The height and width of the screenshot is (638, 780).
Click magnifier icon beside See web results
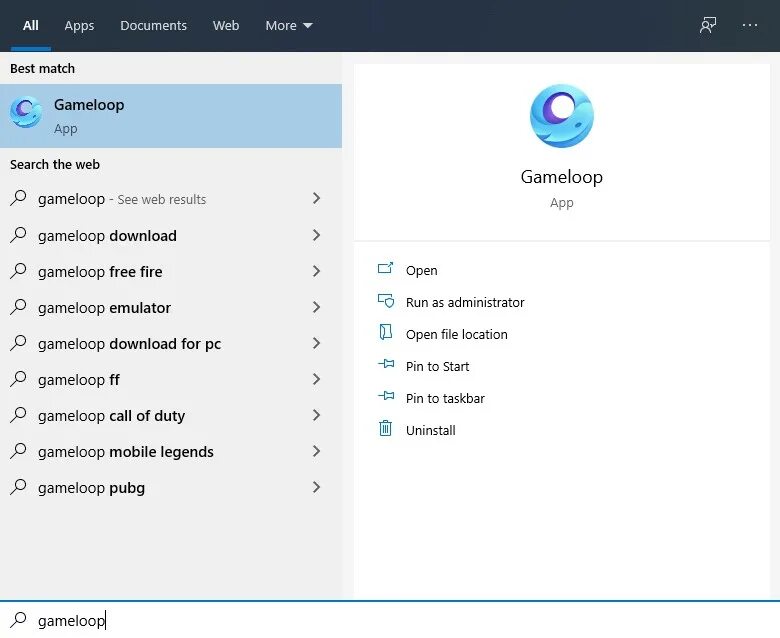(x=18, y=198)
